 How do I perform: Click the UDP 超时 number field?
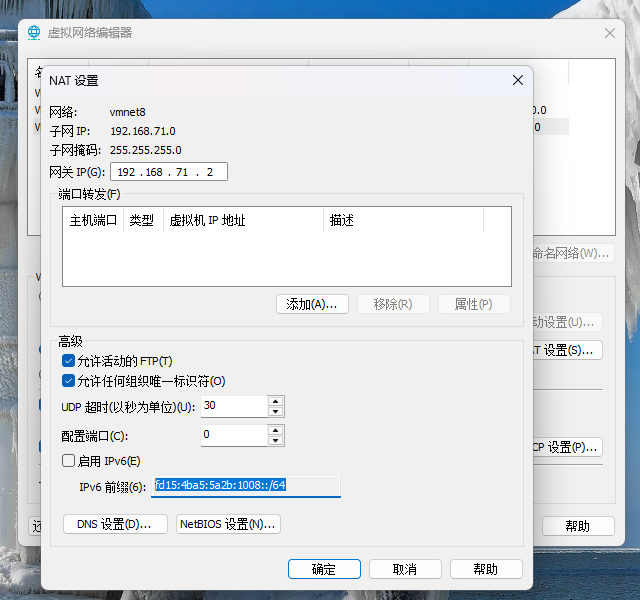click(x=233, y=406)
